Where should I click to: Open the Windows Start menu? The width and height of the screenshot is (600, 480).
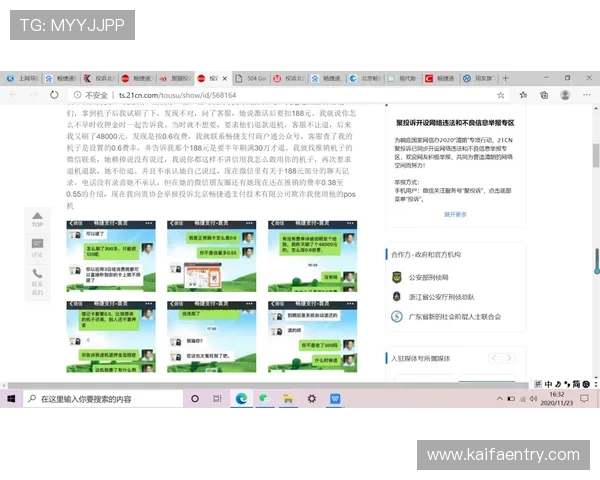click(x=11, y=399)
